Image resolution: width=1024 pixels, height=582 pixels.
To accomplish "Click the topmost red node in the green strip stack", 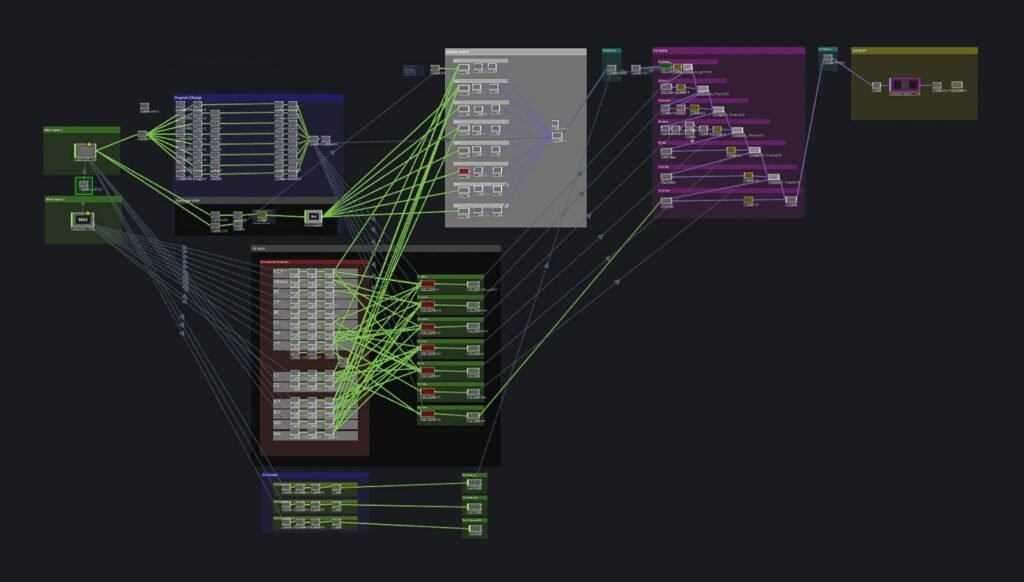I will (x=428, y=284).
